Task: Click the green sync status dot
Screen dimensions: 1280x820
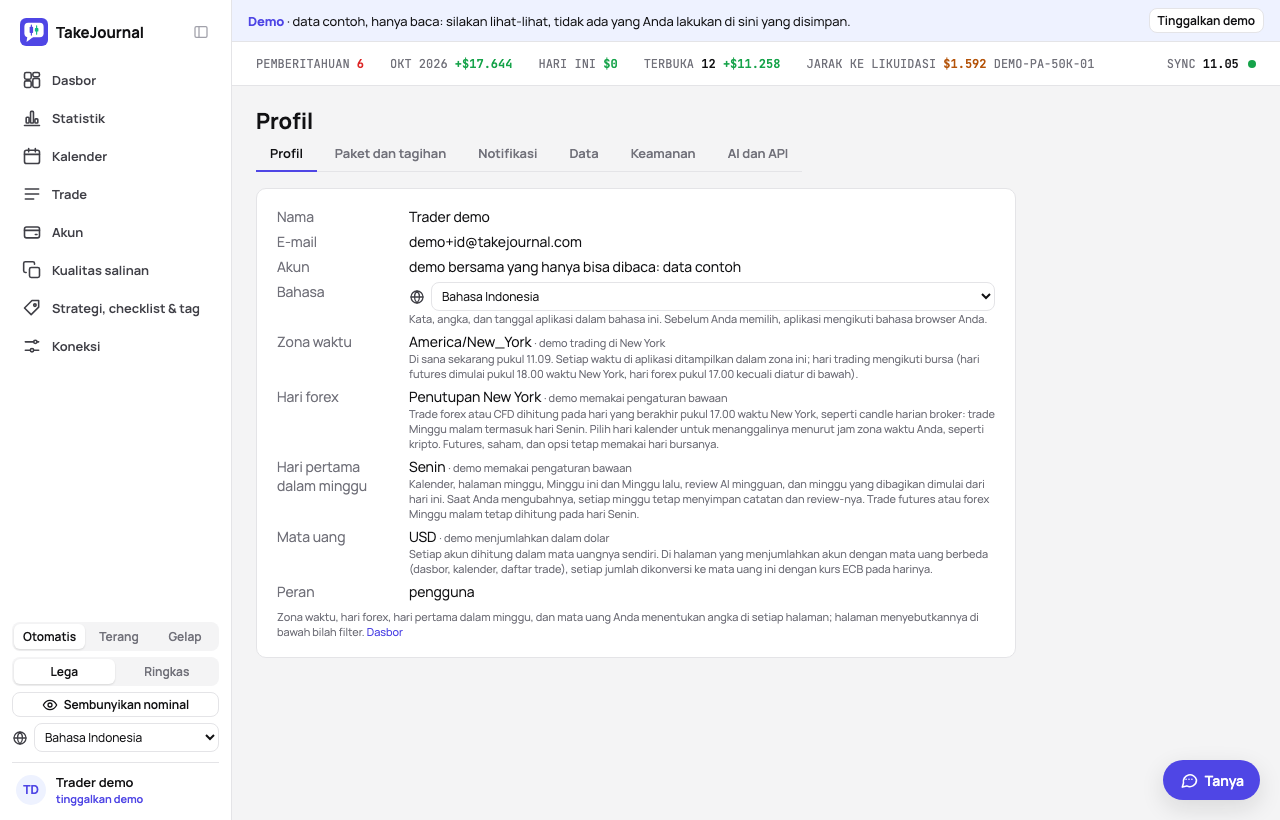Action: 1252,64
